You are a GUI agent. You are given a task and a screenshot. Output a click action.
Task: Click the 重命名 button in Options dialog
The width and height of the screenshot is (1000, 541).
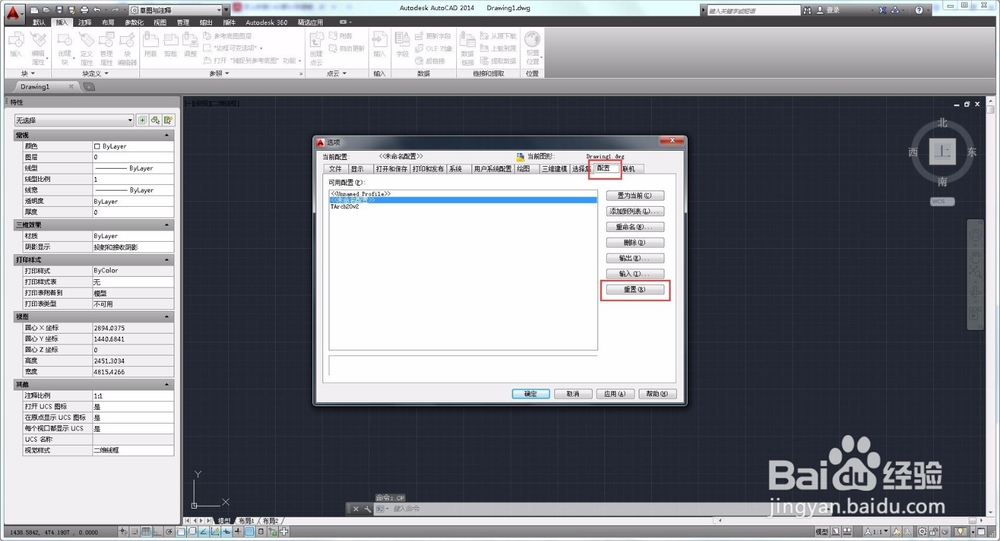pos(635,227)
